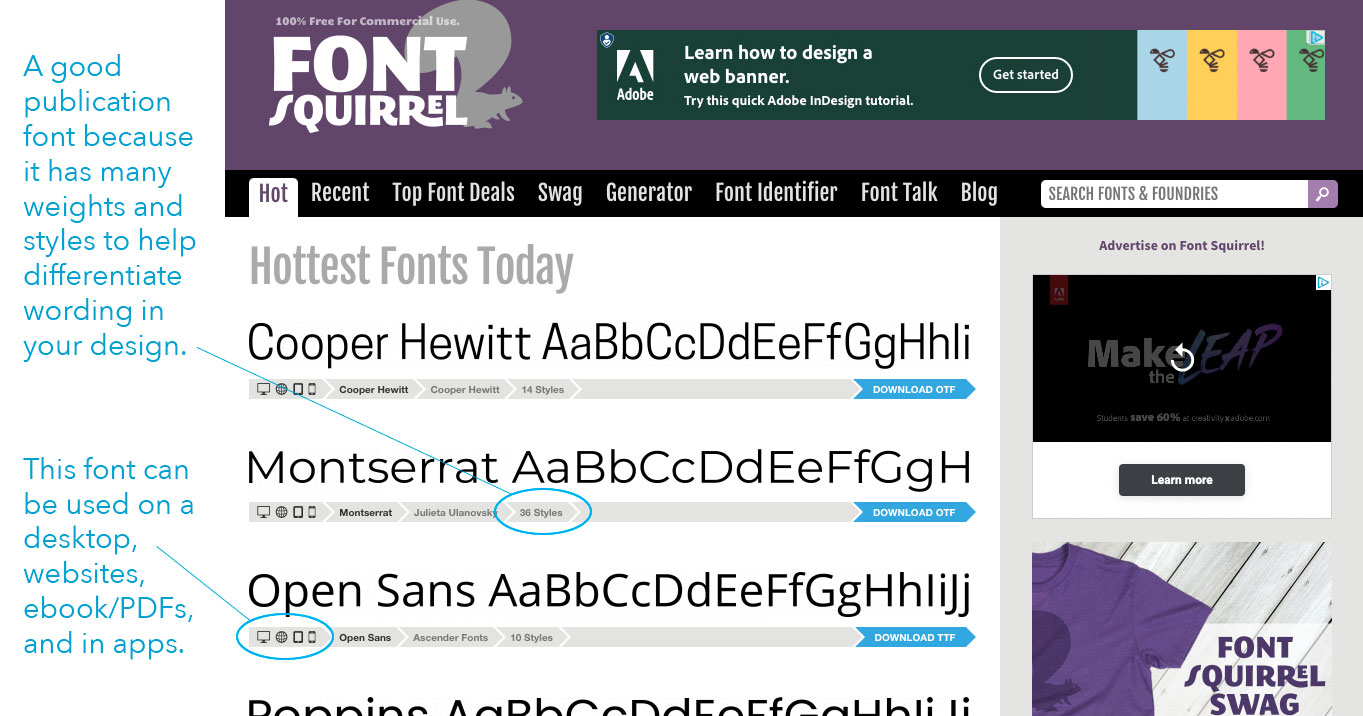Click the search magnifying glass icon
This screenshot has width=1363, height=716.
point(1322,194)
